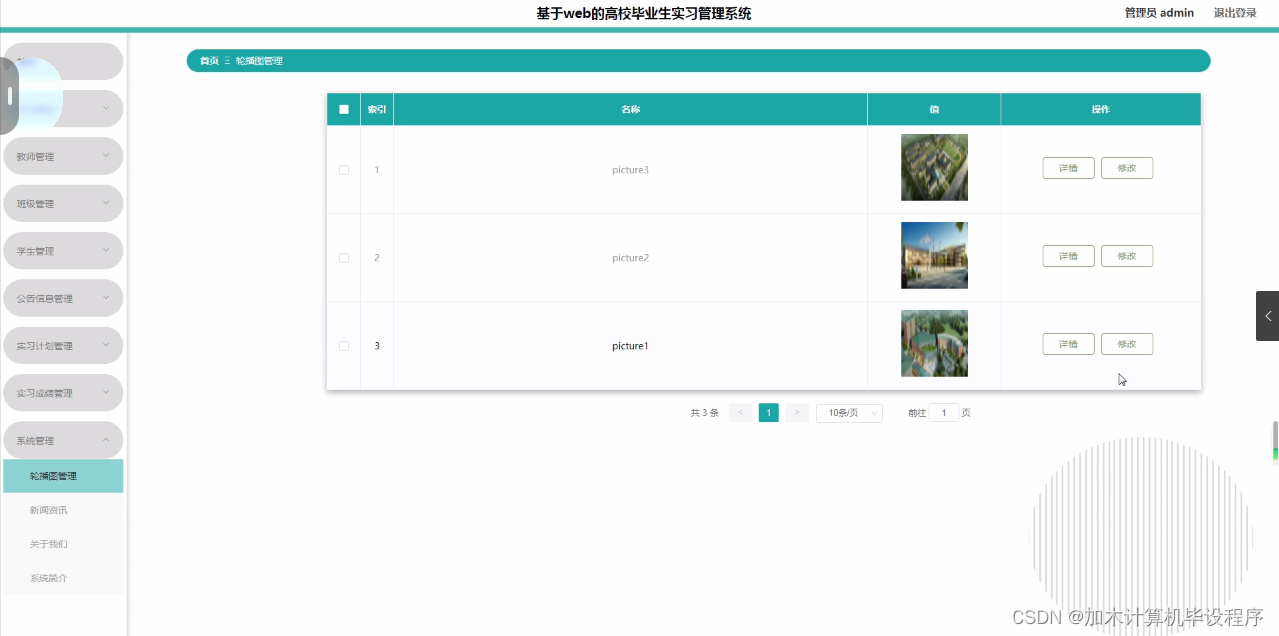Toggle the select-all checkbox in table header
The width and height of the screenshot is (1279, 636).
coord(343,108)
